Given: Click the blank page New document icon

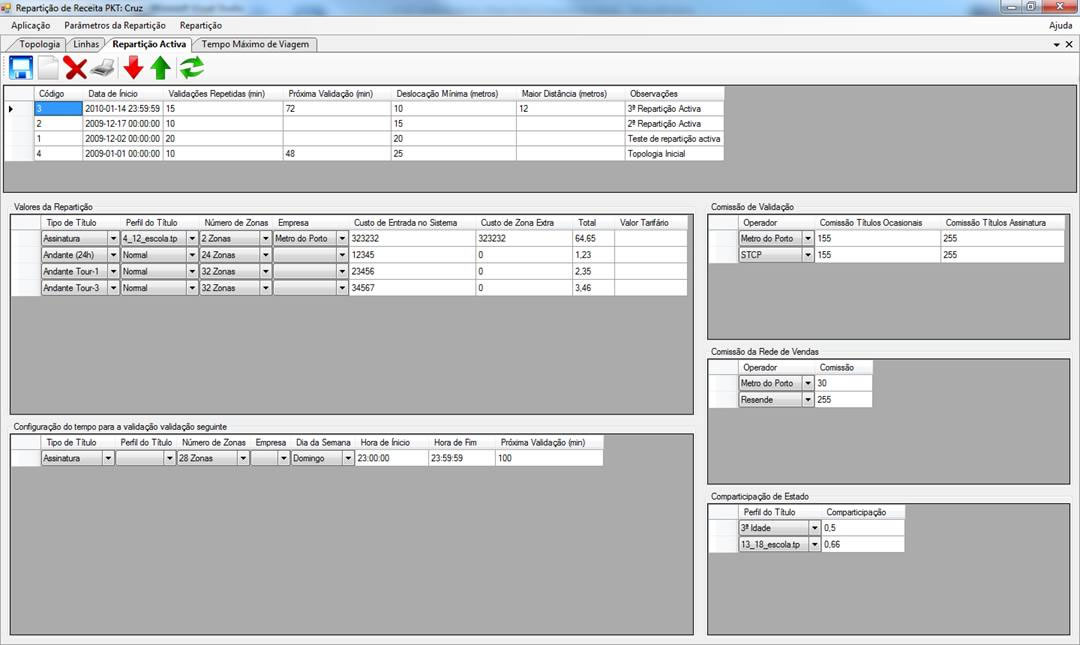Looking at the screenshot, I should pos(48,68).
